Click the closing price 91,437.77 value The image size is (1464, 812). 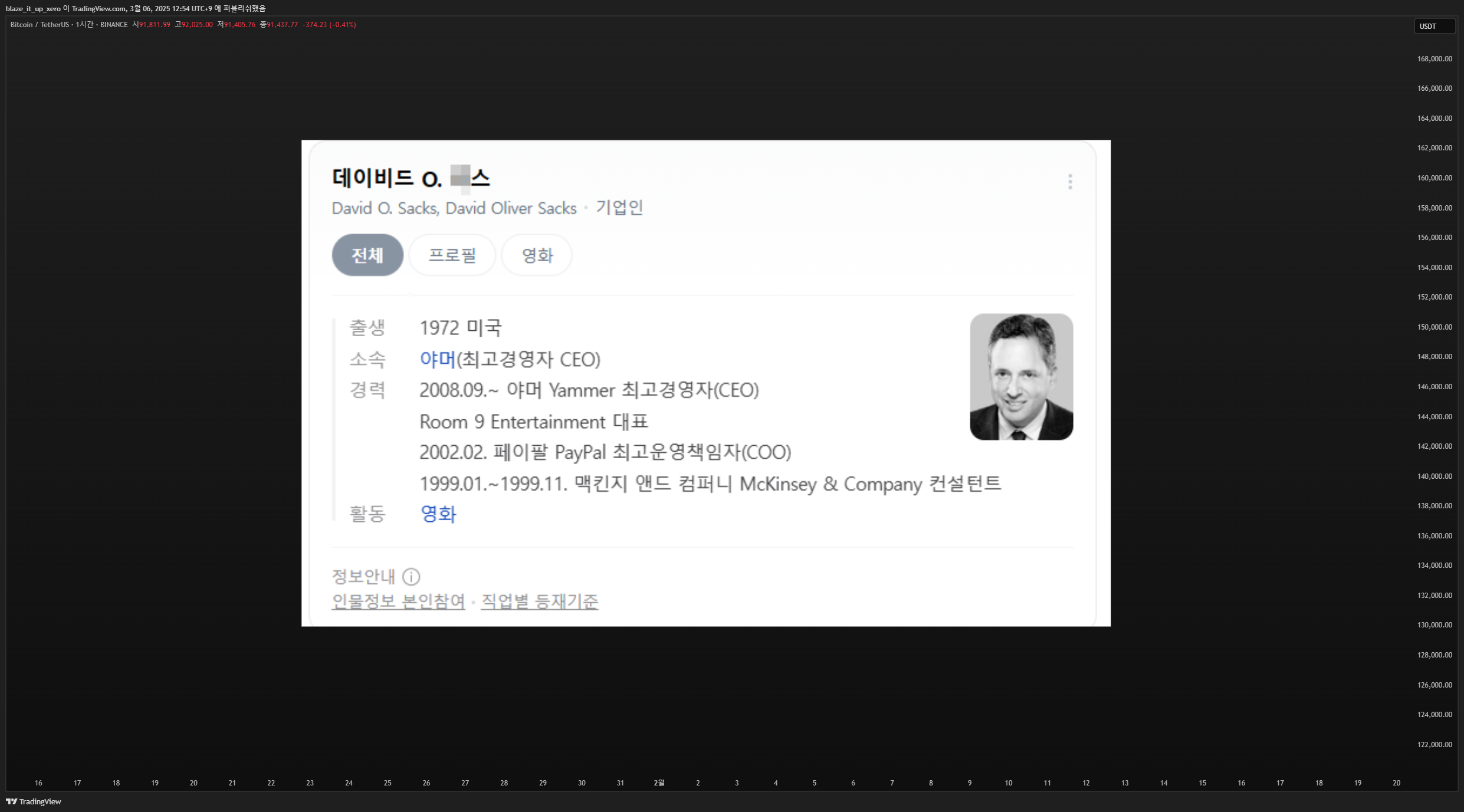tap(283, 25)
